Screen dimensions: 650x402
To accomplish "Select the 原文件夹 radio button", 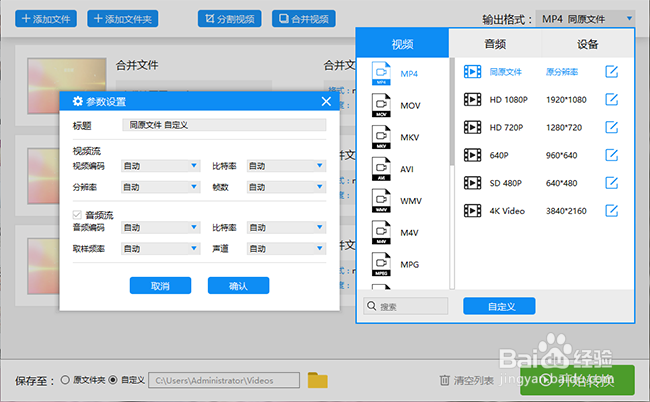I will tap(65, 380).
